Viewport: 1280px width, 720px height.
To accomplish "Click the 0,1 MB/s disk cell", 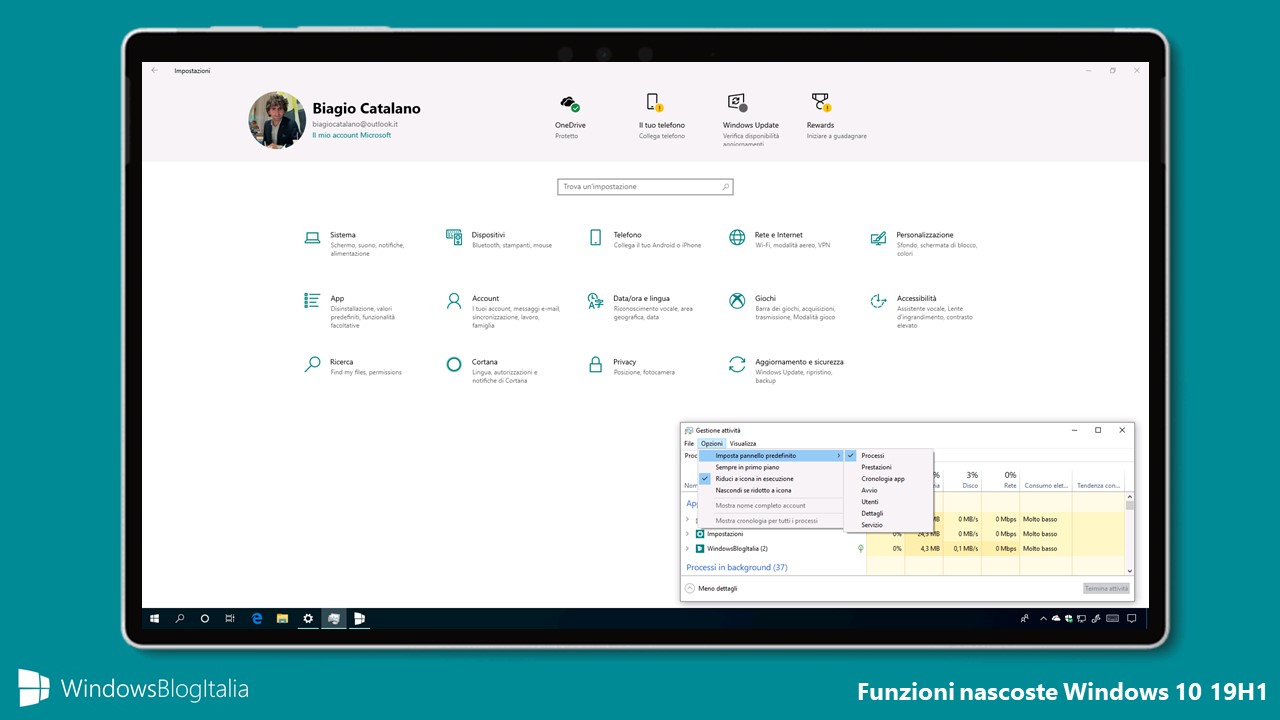I will click(x=962, y=548).
